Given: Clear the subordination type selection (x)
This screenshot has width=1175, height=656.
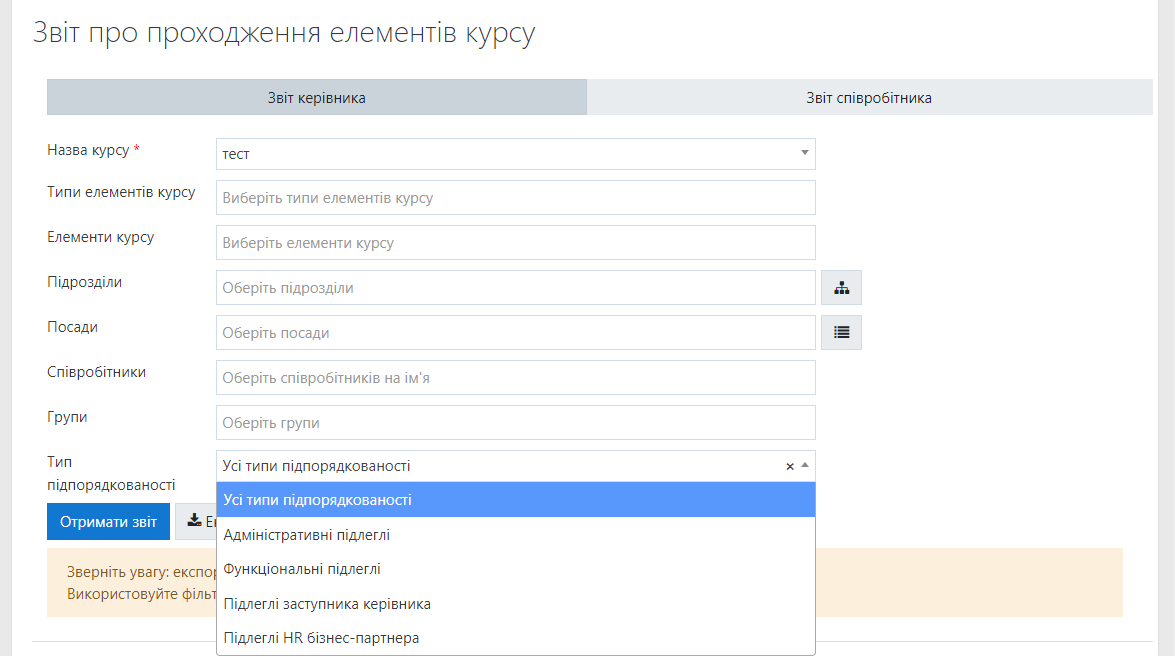Looking at the screenshot, I should [x=789, y=466].
